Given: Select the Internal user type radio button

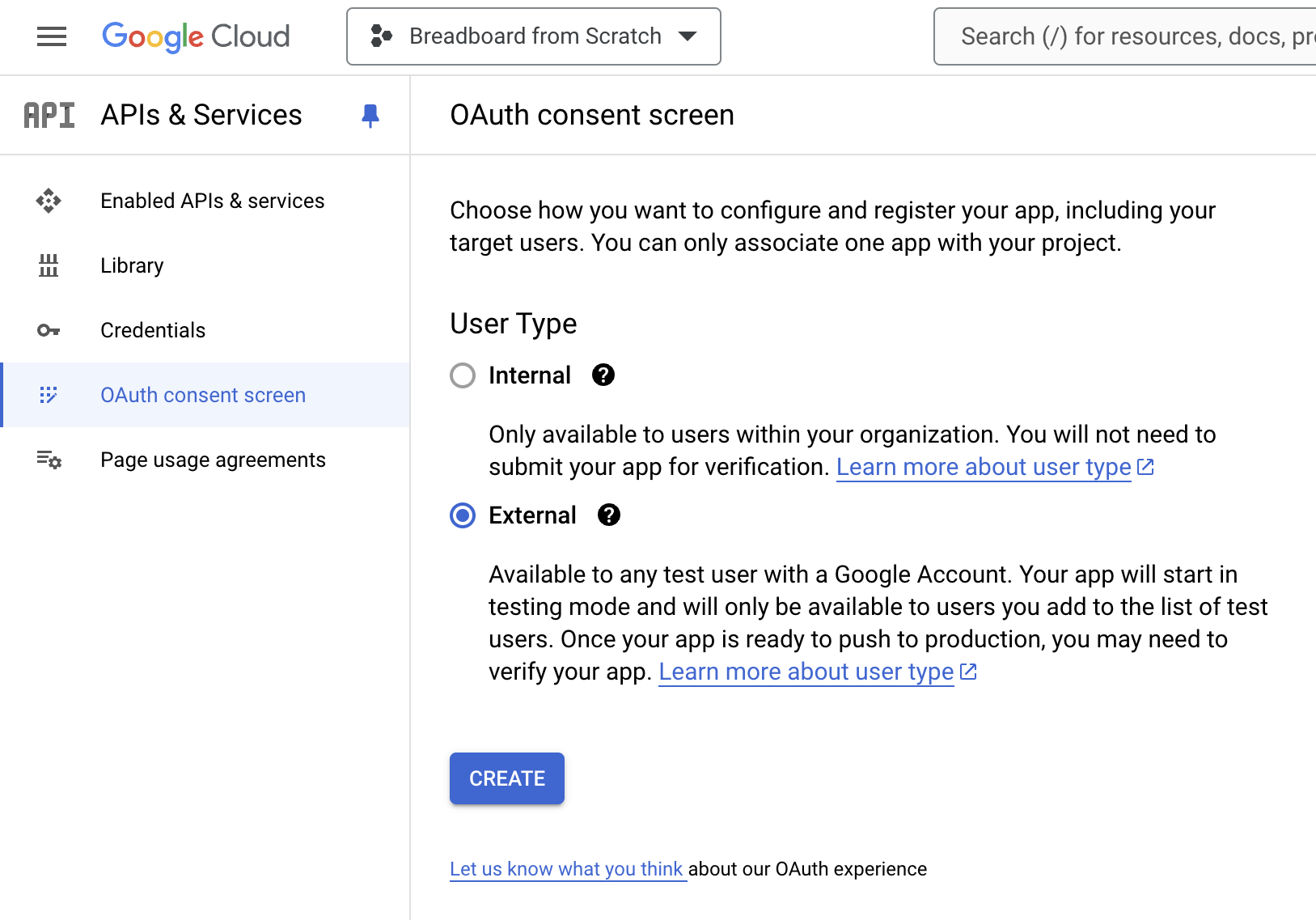Looking at the screenshot, I should pyautogui.click(x=463, y=375).
